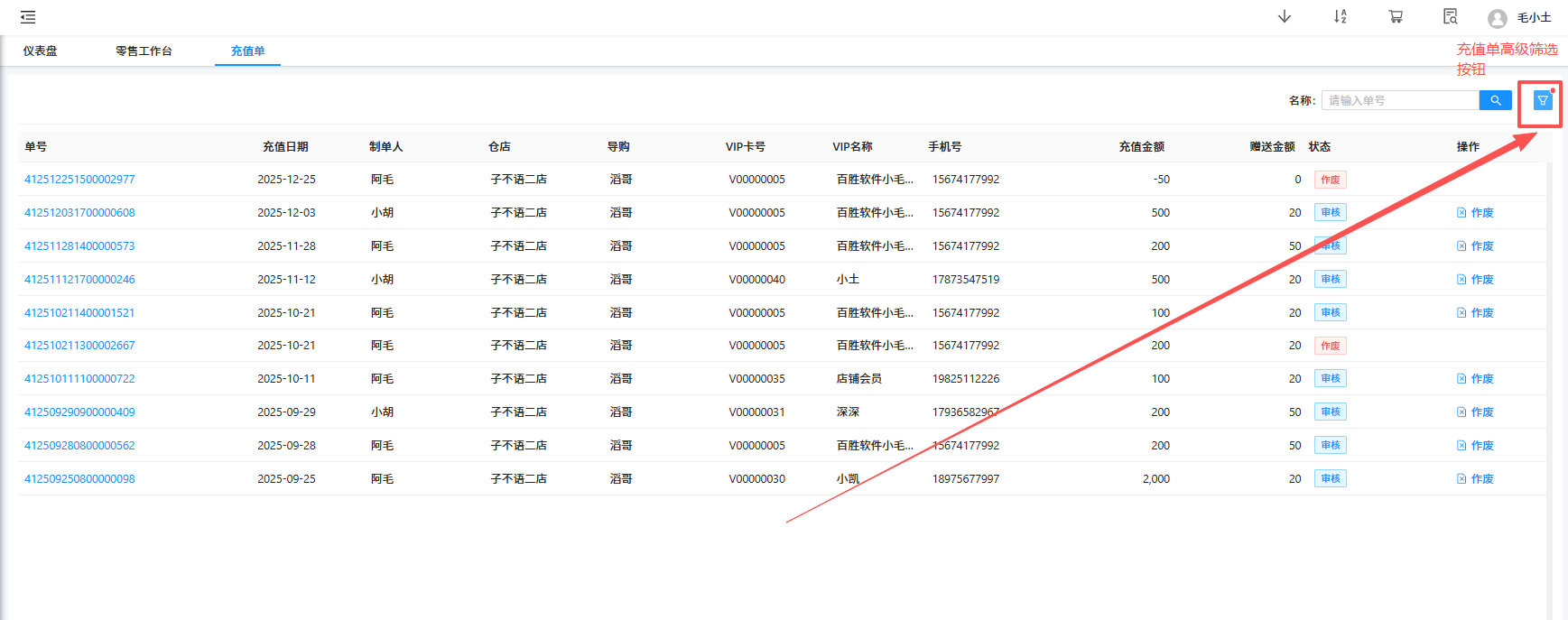Switch to the 仪表盘 tab
The width and height of the screenshot is (1568, 620).
tap(41, 51)
